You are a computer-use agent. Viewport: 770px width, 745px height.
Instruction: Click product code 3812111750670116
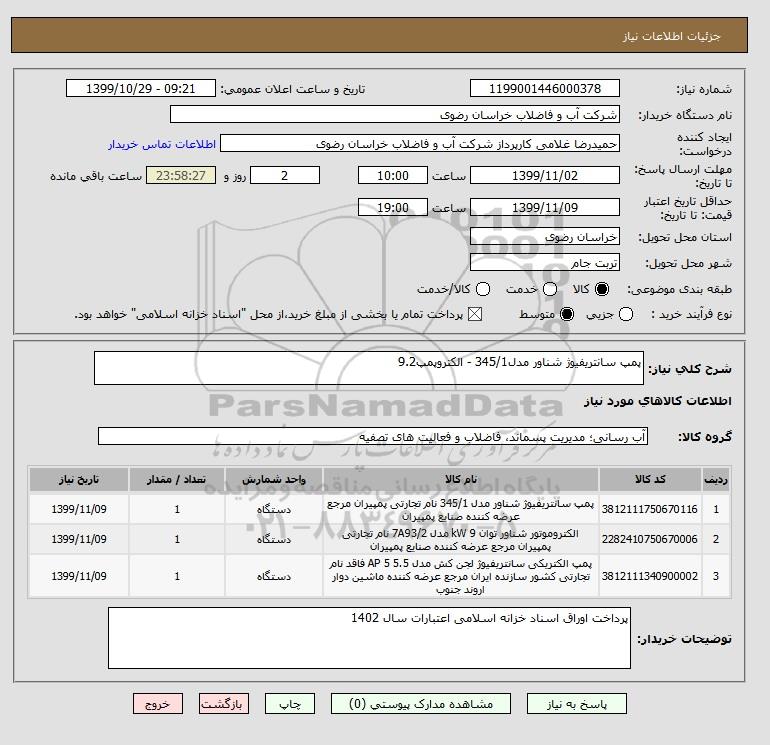(650, 509)
